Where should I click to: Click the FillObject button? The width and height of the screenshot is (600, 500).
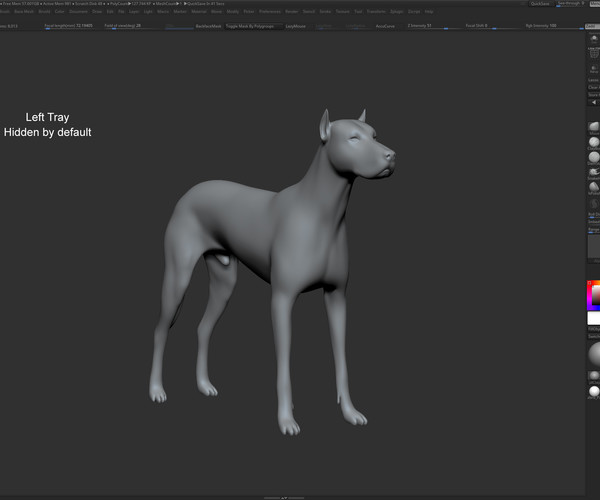click(594, 329)
